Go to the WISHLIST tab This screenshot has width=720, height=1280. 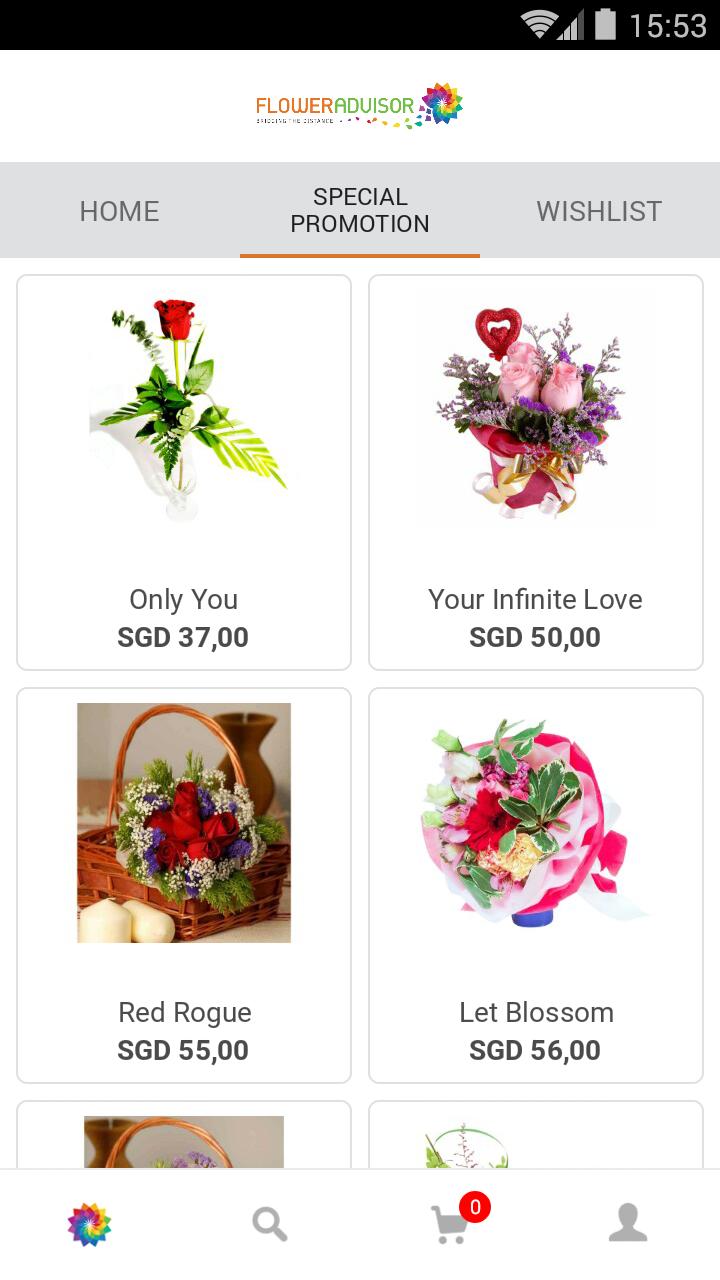[599, 211]
